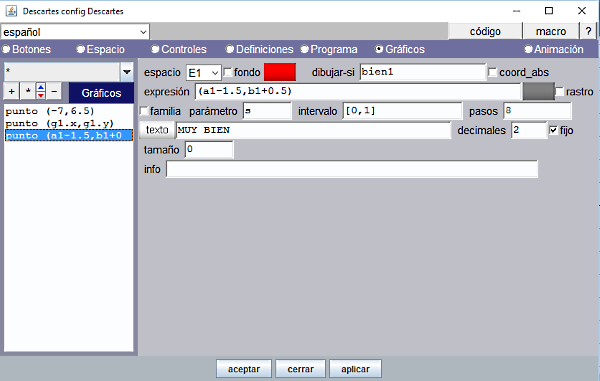Open the macro button

[x=551, y=31]
